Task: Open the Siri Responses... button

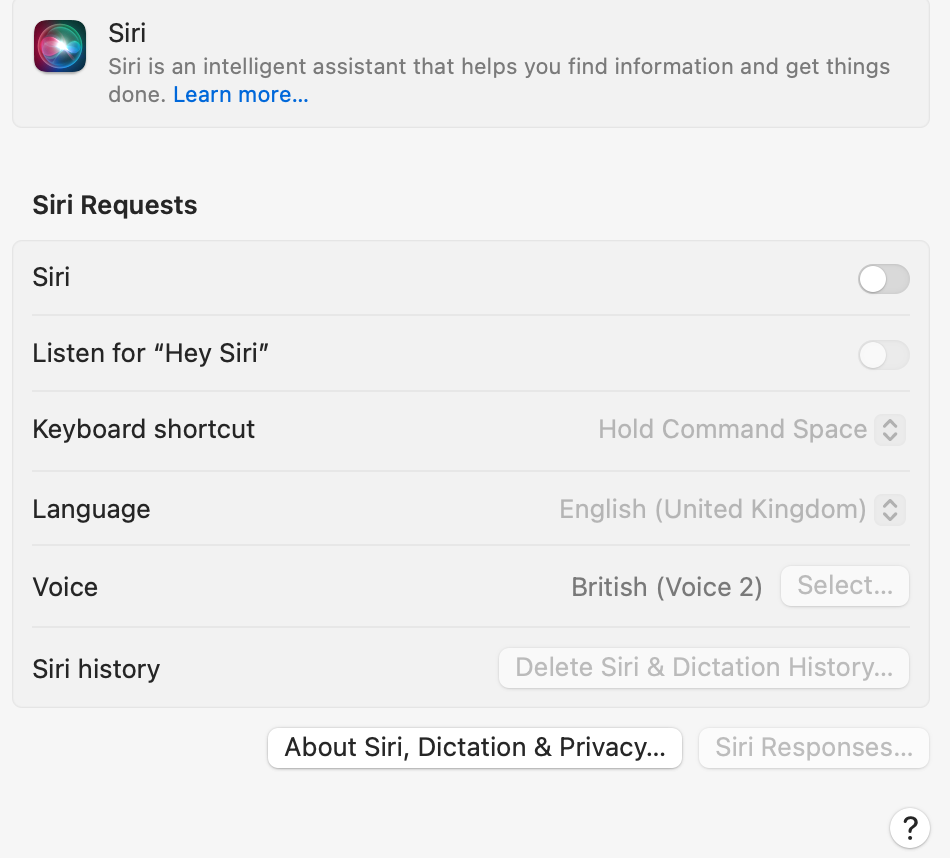Action: (x=814, y=748)
